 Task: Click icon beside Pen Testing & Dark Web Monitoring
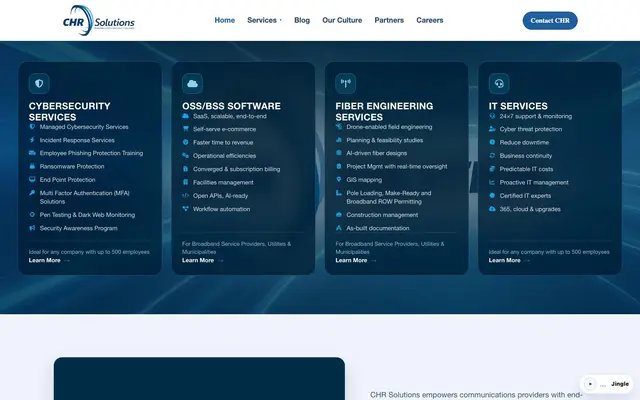[32, 214]
